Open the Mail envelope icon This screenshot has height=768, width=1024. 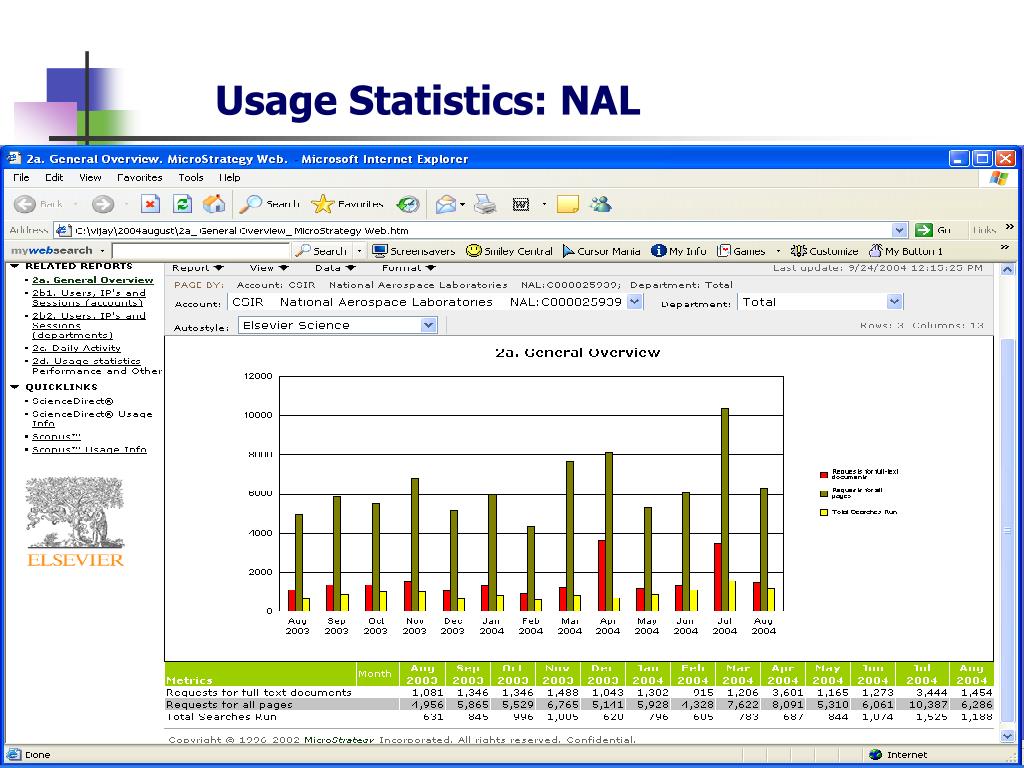tap(446, 204)
